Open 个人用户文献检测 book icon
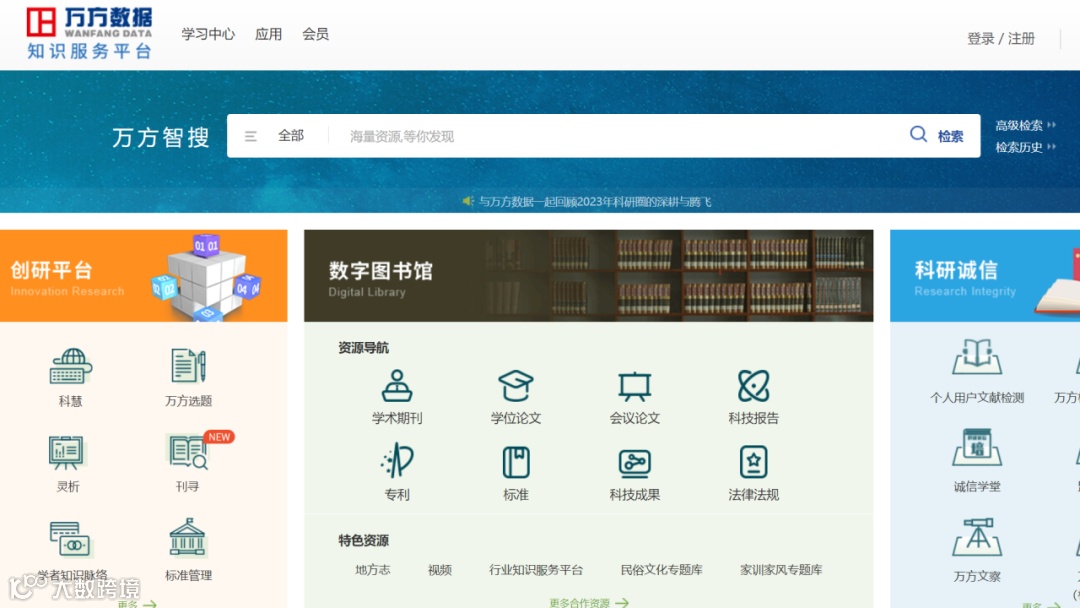Viewport: 1080px width, 608px height. coord(977,357)
